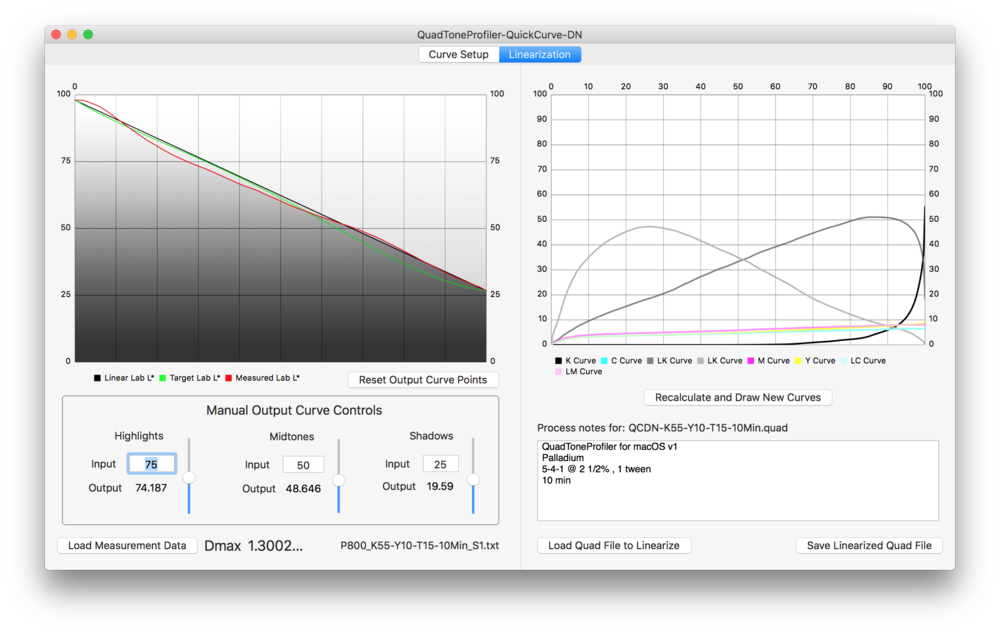The width and height of the screenshot is (1000, 634).
Task: Click the magenta M Curve legend swatch
Action: (751, 361)
